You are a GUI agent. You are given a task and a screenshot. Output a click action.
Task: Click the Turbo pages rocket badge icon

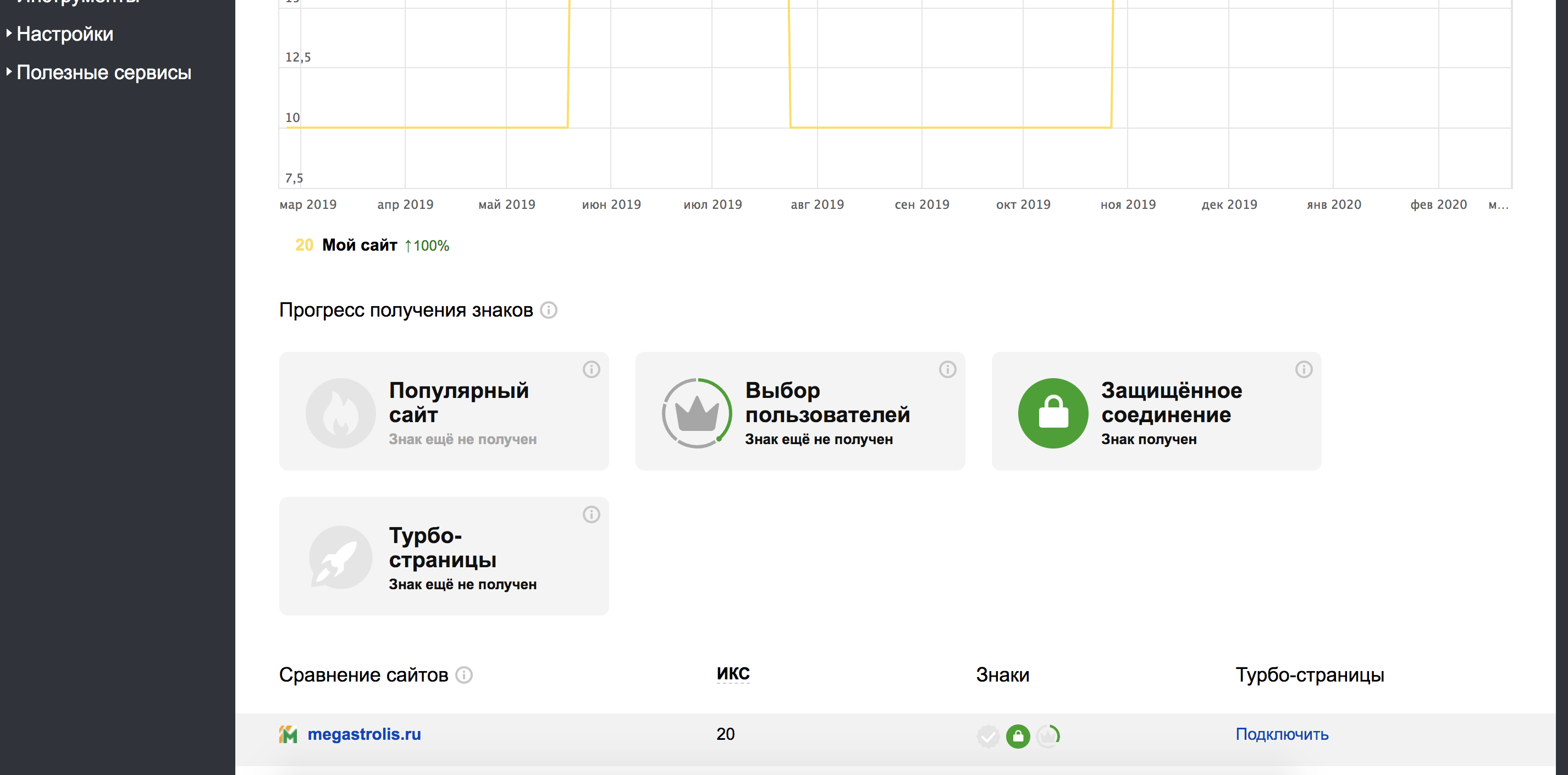(x=340, y=558)
